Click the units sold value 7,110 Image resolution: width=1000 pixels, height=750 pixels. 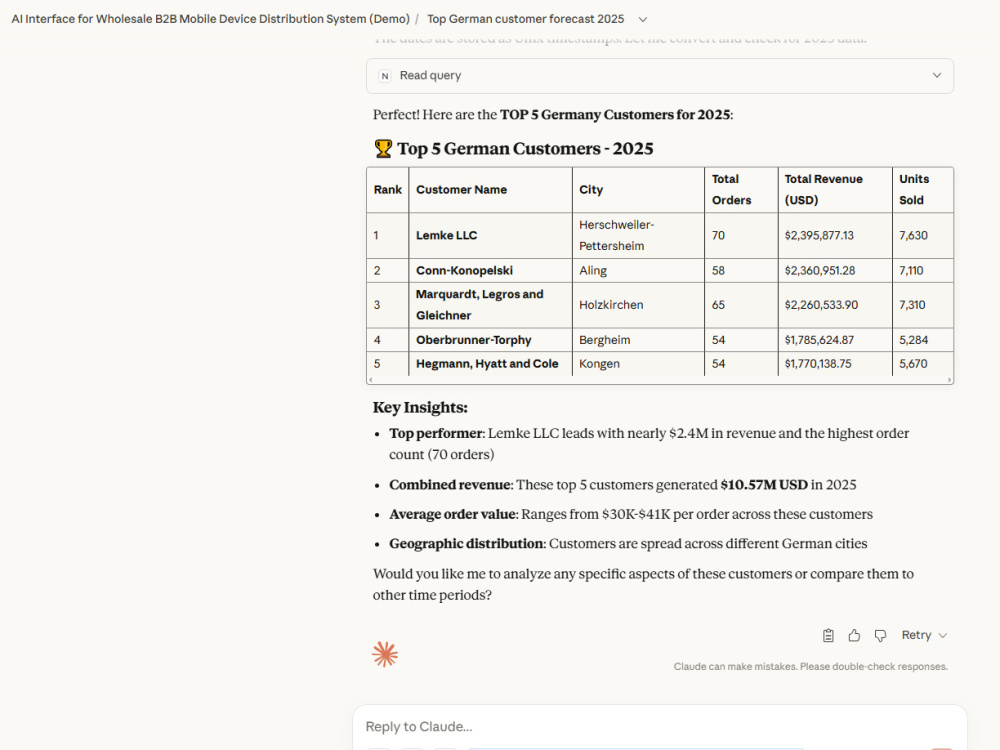(x=911, y=270)
